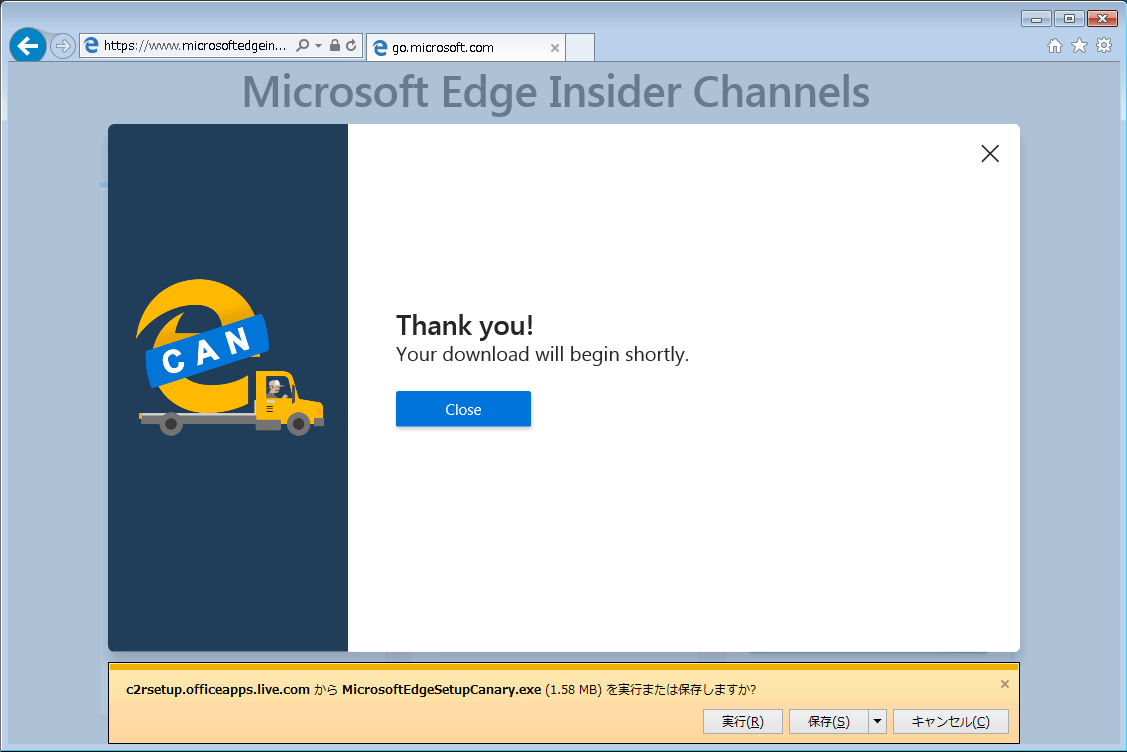Image resolution: width=1127 pixels, height=752 pixels.
Task: Restore down the Internet Explorer window
Action: (1069, 19)
